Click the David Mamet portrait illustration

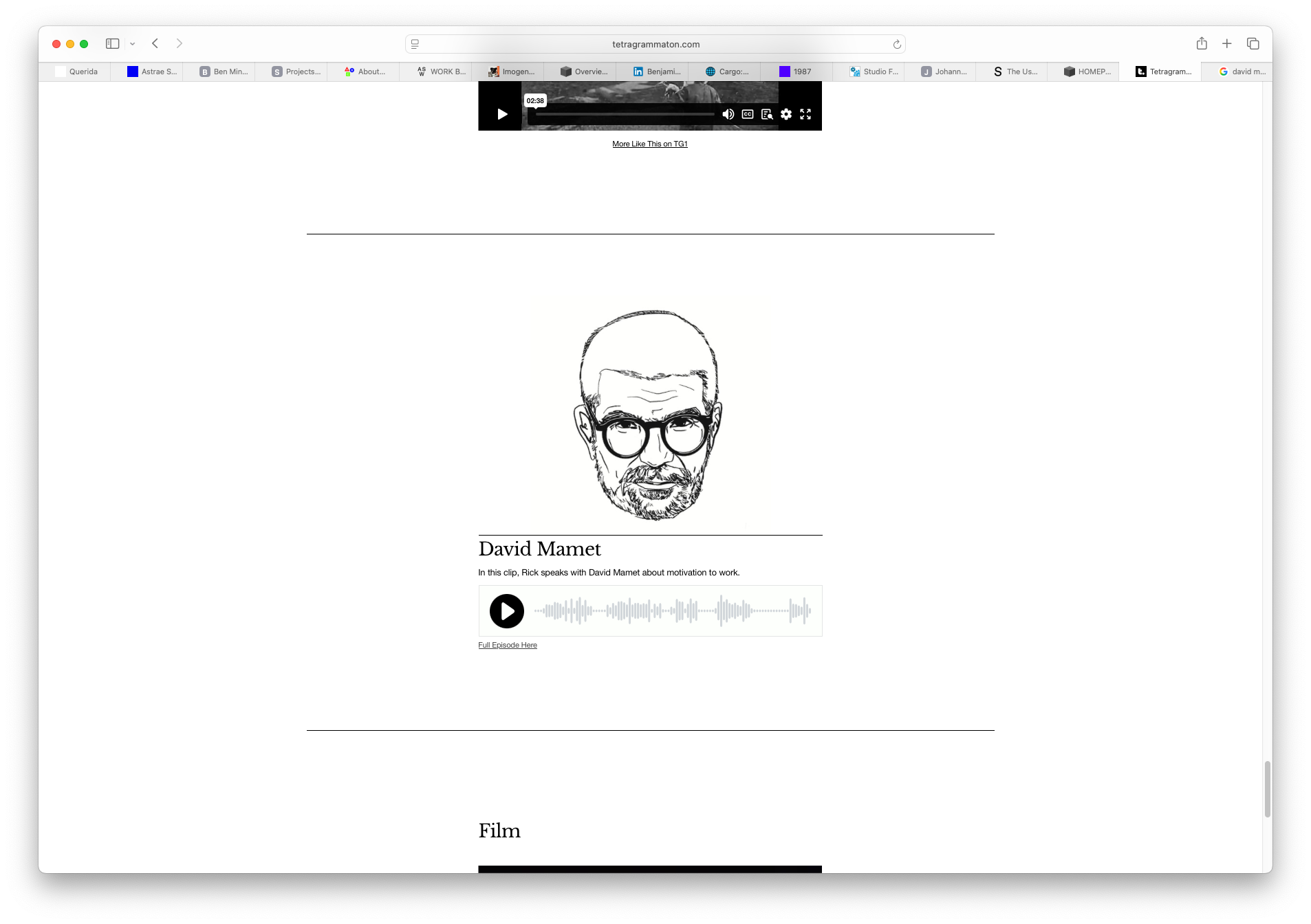(x=650, y=415)
